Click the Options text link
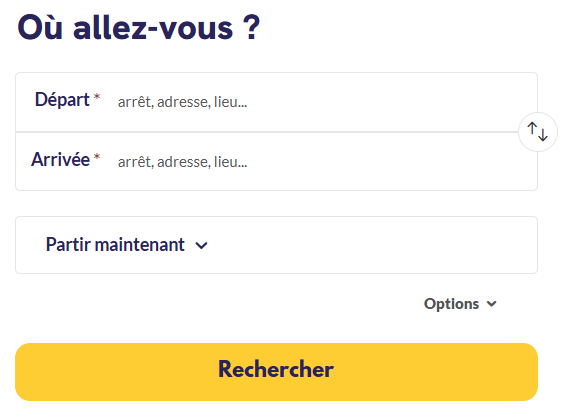Image resolution: width=566 pixels, height=417 pixels. 451,304
